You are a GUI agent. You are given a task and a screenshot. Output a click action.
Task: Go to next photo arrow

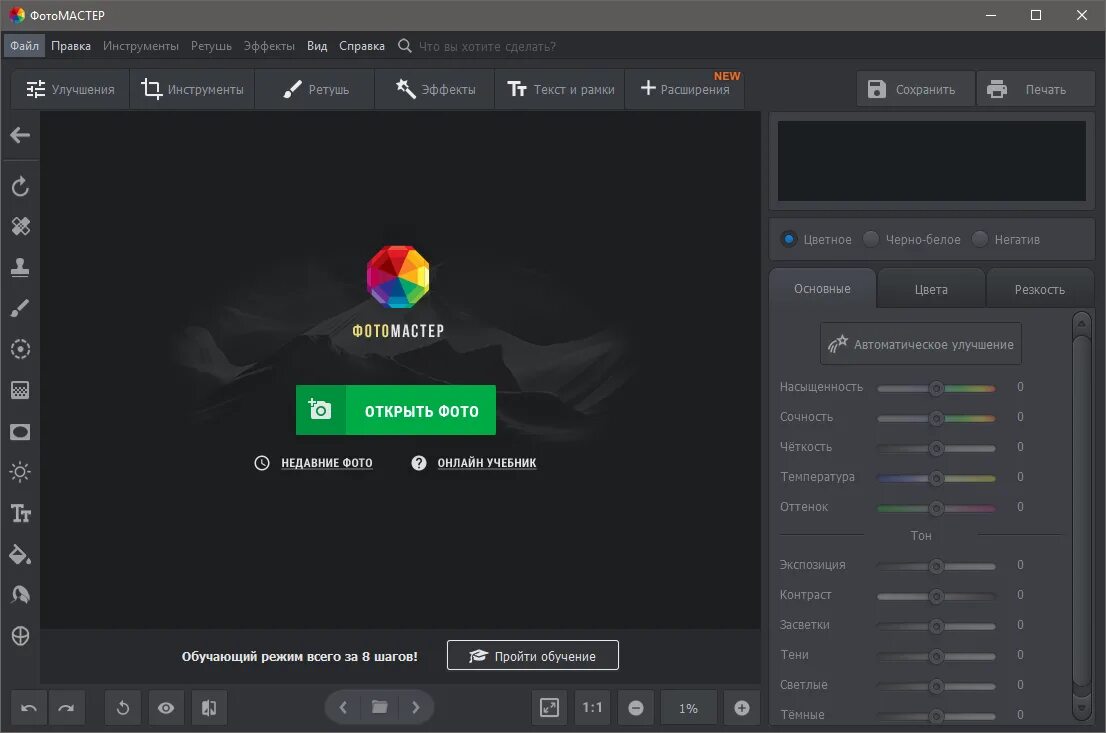tap(415, 707)
